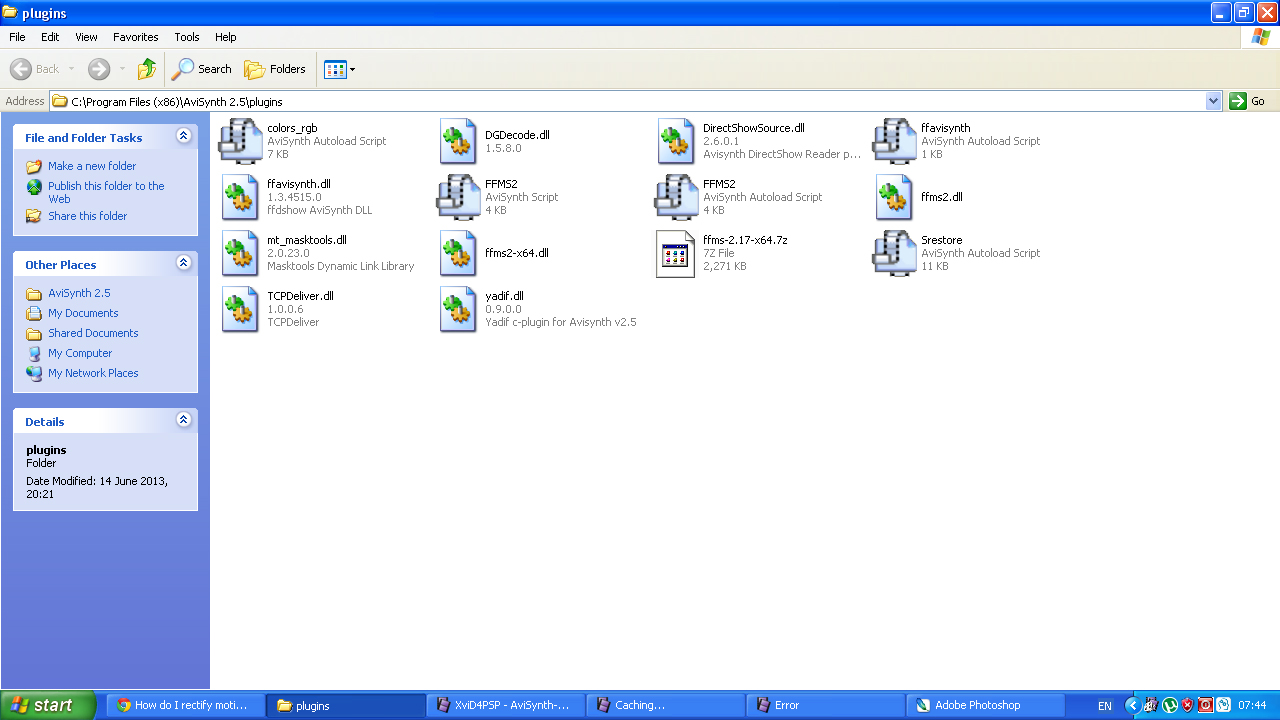Select the 'ffdshow AviSynth DLL' description text

pos(319,211)
